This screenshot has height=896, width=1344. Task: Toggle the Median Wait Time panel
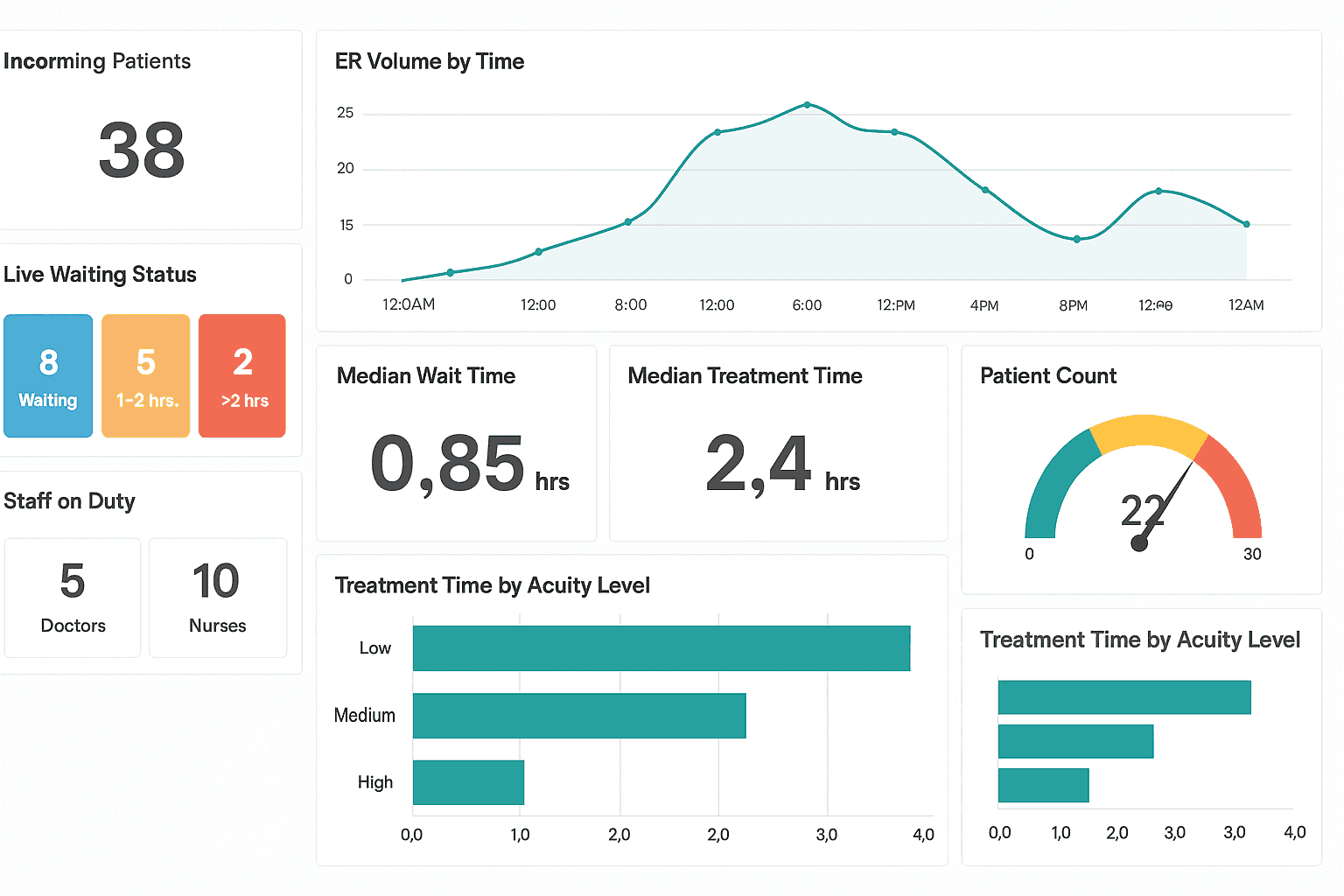click(x=455, y=442)
